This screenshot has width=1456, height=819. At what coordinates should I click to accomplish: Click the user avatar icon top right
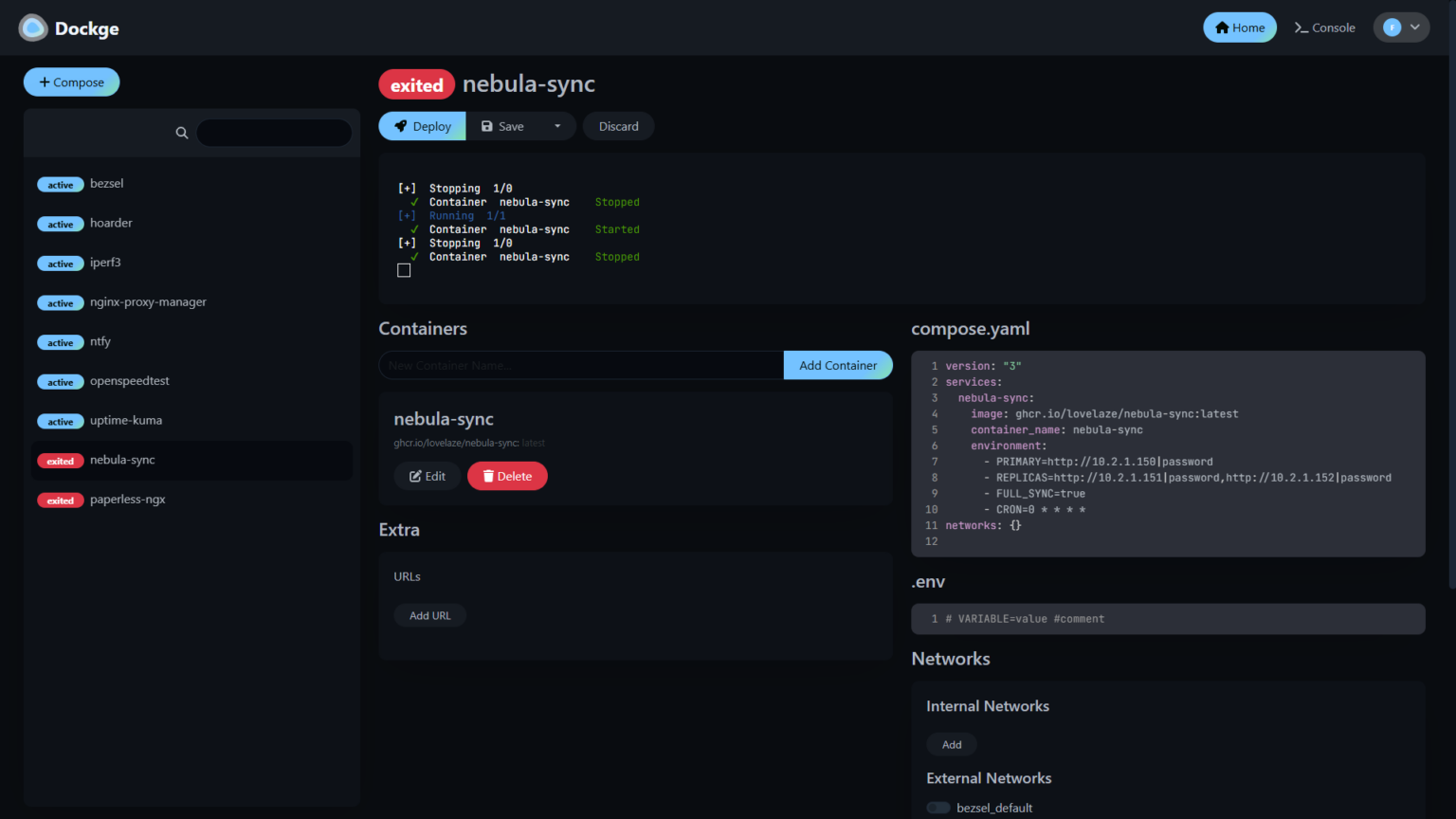pyautogui.click(x=1393, y=27)
